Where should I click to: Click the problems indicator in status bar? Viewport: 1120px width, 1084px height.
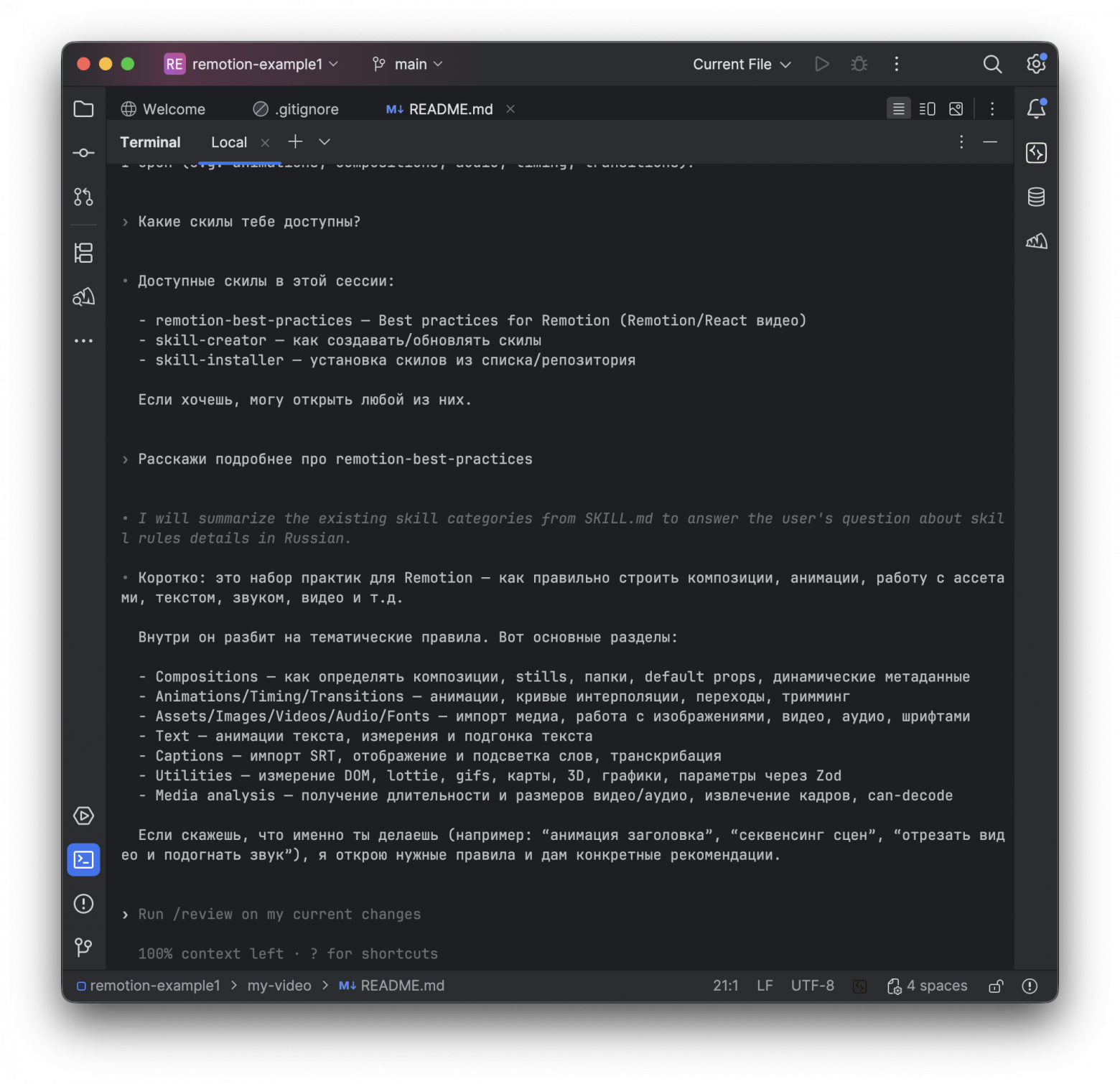click(x=1030, y=986)
